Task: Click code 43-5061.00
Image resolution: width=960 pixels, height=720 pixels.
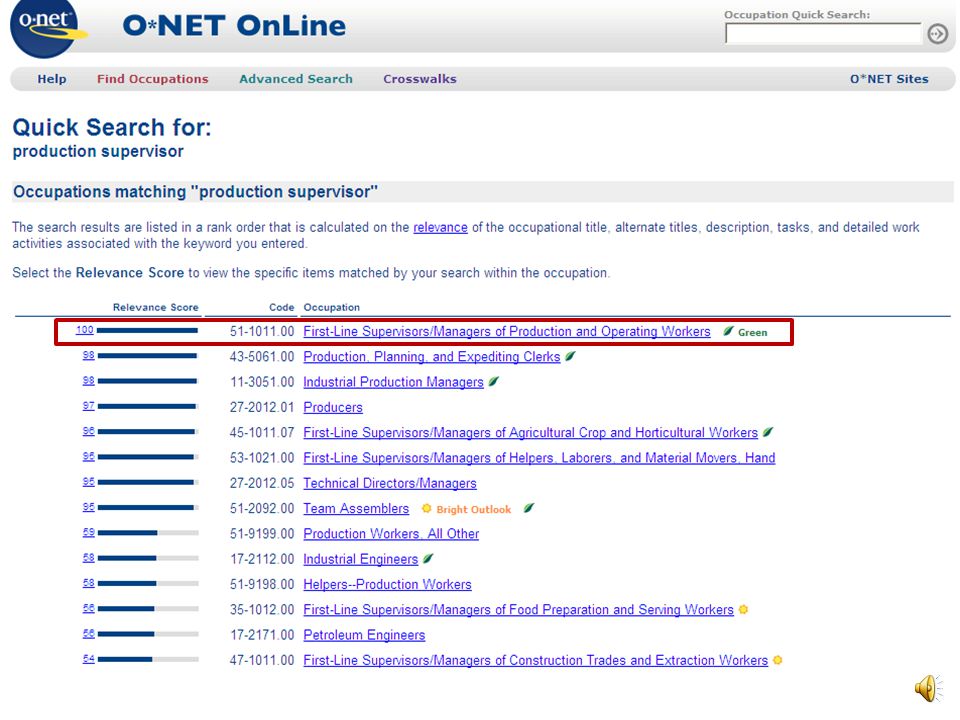Action: coord(262,356)
